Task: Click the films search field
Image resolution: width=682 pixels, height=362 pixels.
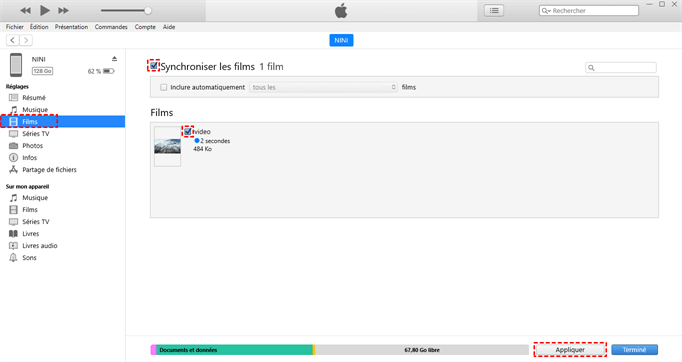Action: pos(621,67)
